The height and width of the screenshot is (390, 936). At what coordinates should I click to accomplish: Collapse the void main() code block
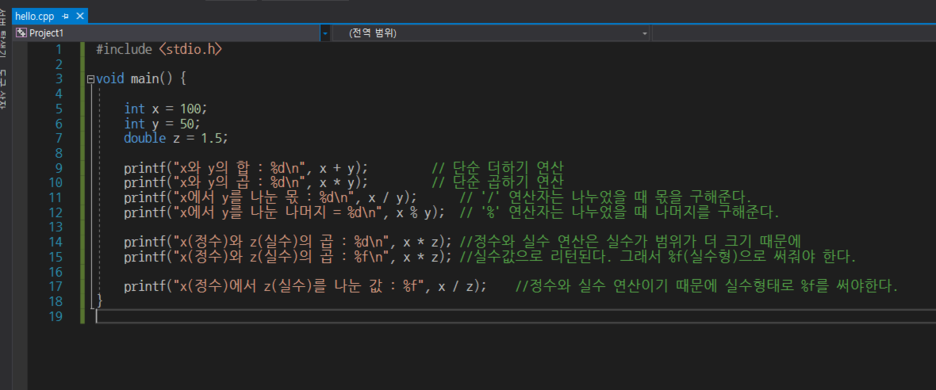pos(90,79)
